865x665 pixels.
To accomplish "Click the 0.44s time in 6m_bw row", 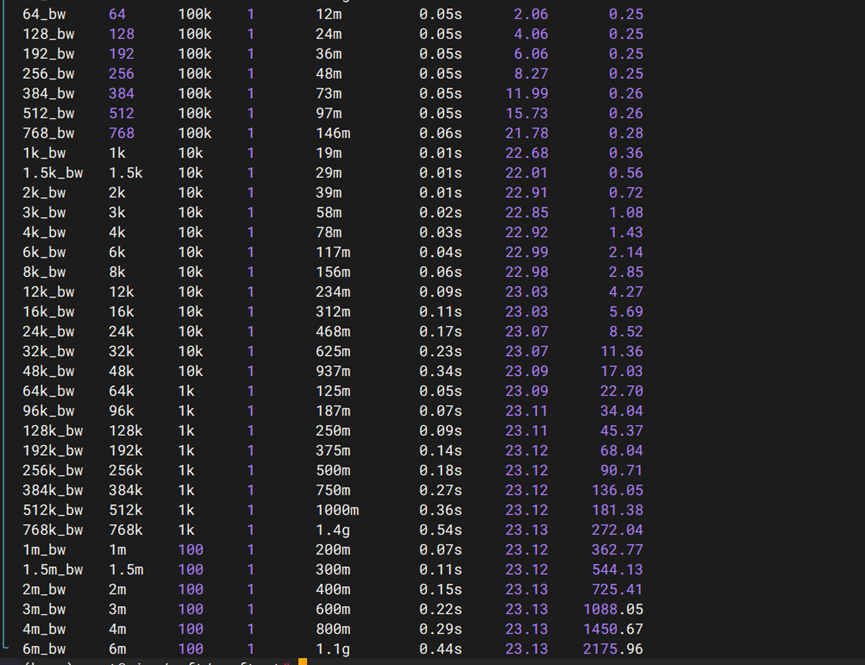I will pos(440,649).
